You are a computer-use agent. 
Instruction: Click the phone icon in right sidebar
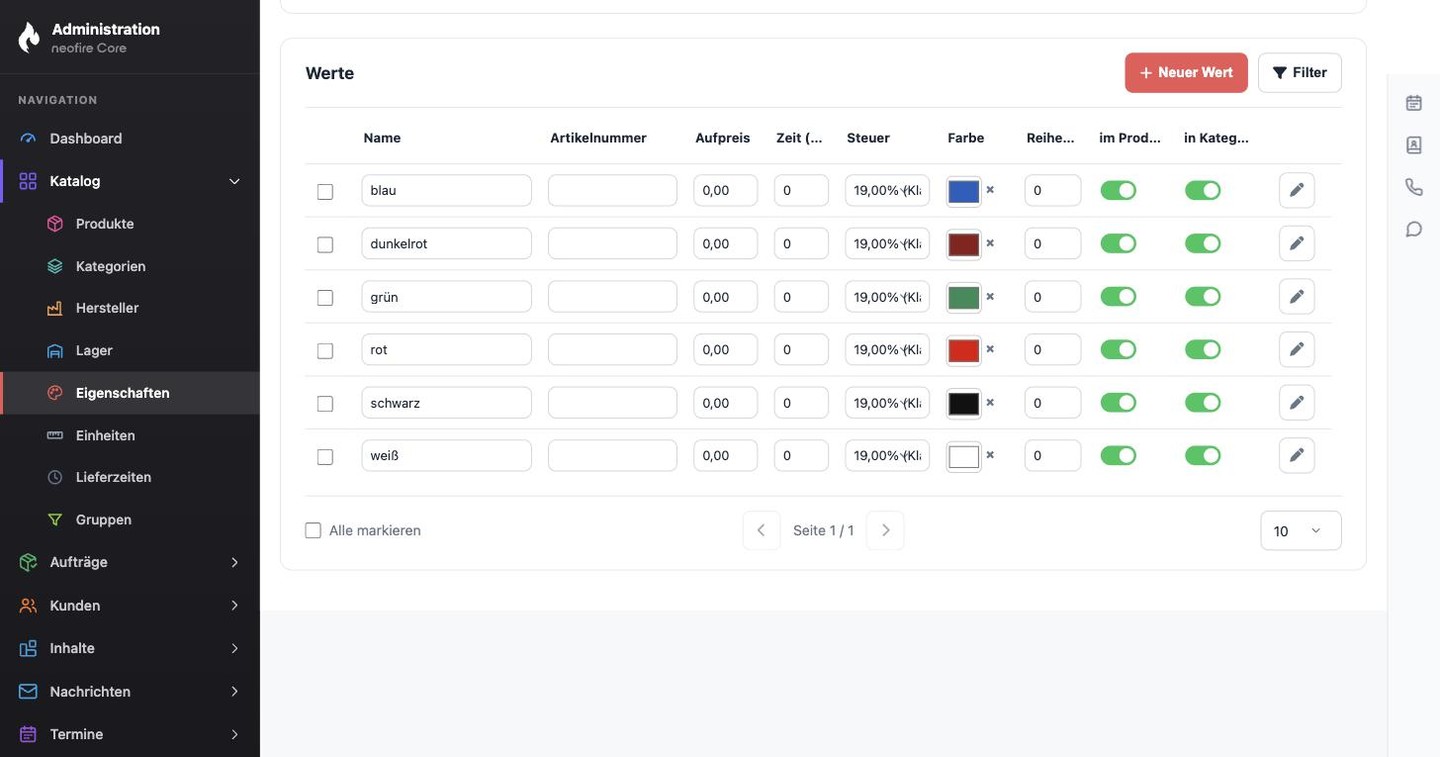(1414, 187)
